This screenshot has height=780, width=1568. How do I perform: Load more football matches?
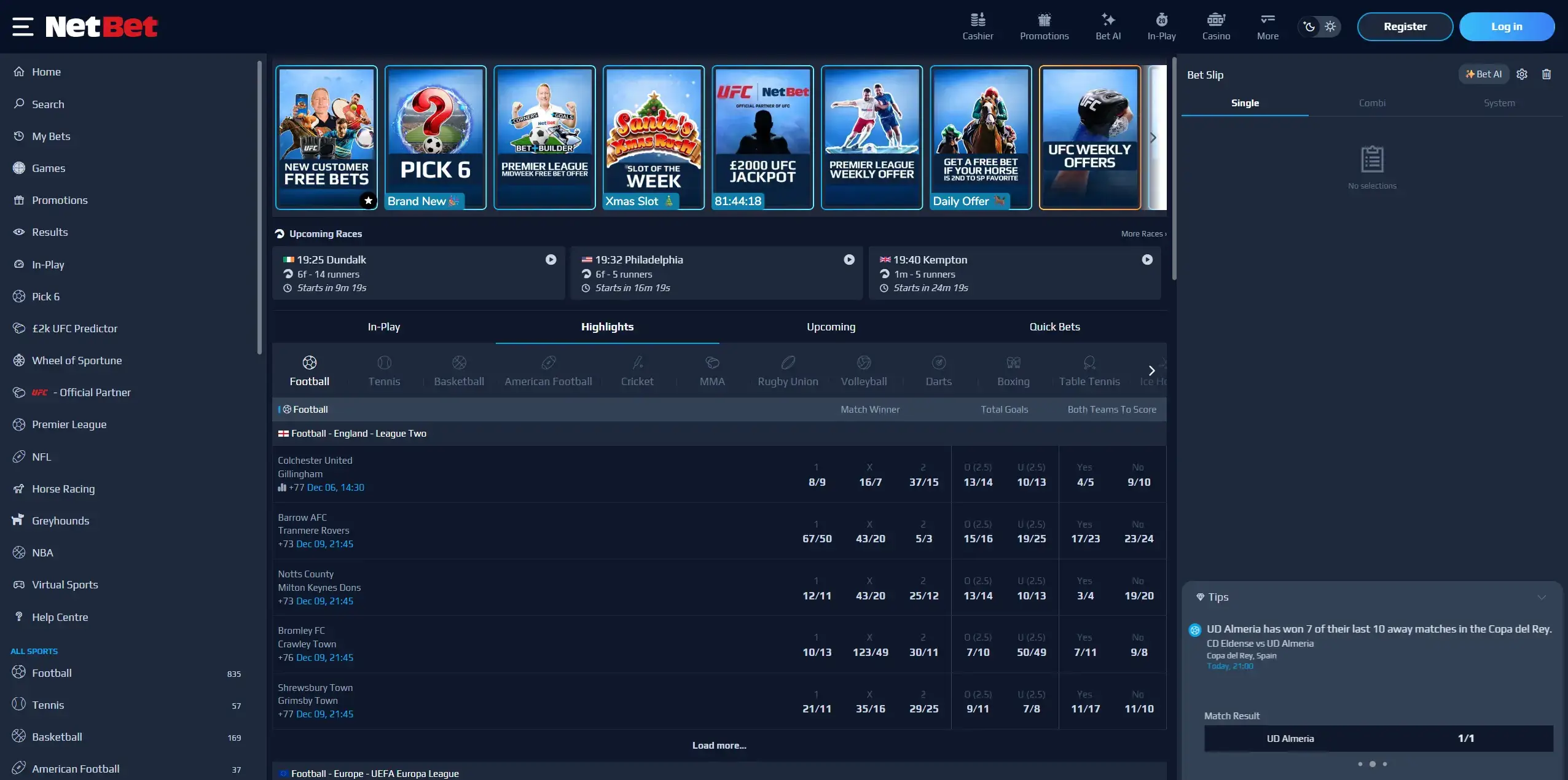point(718,745)
